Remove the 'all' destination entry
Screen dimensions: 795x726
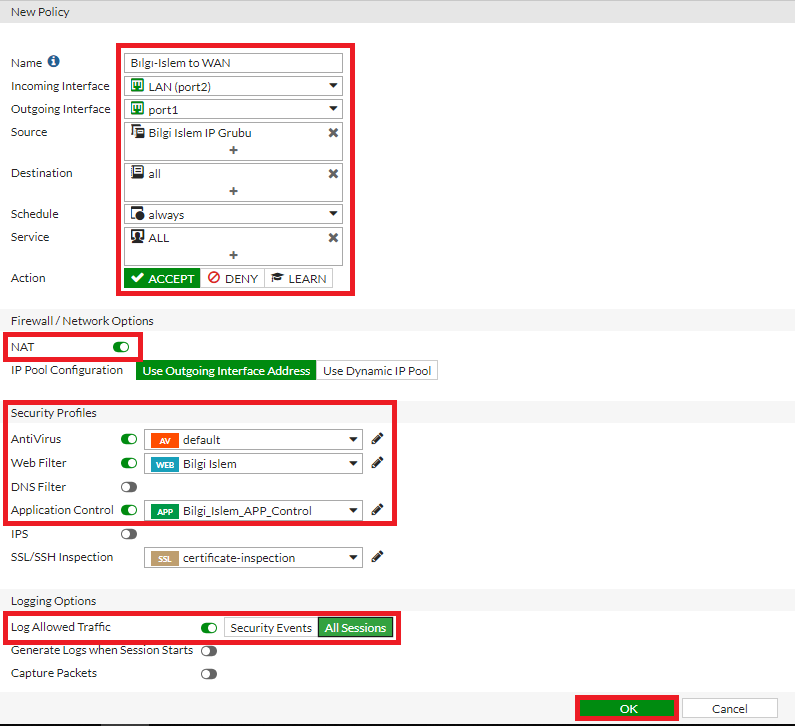click(x=333, y=174)
